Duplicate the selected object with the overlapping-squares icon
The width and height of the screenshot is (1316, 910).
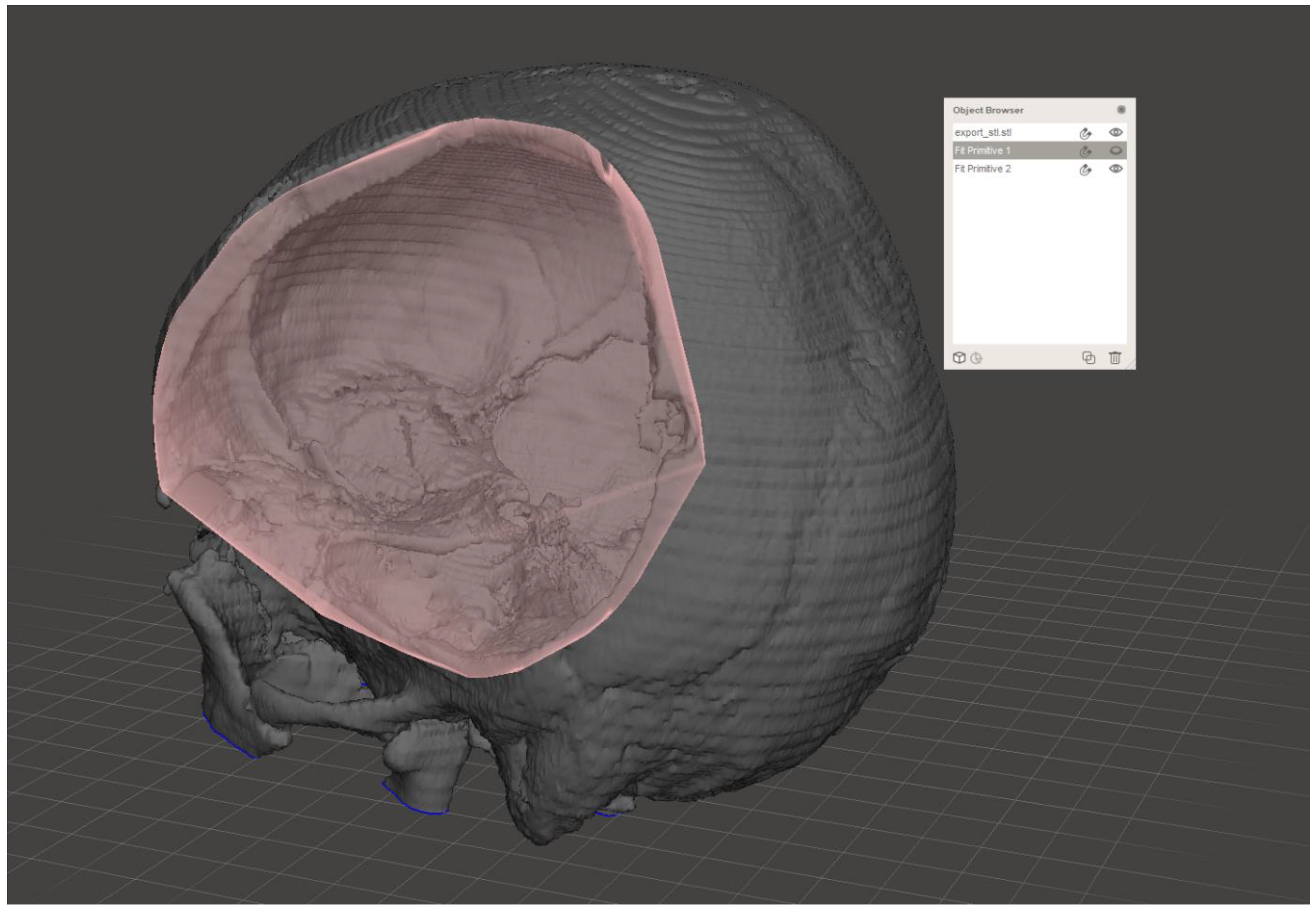1089,358
